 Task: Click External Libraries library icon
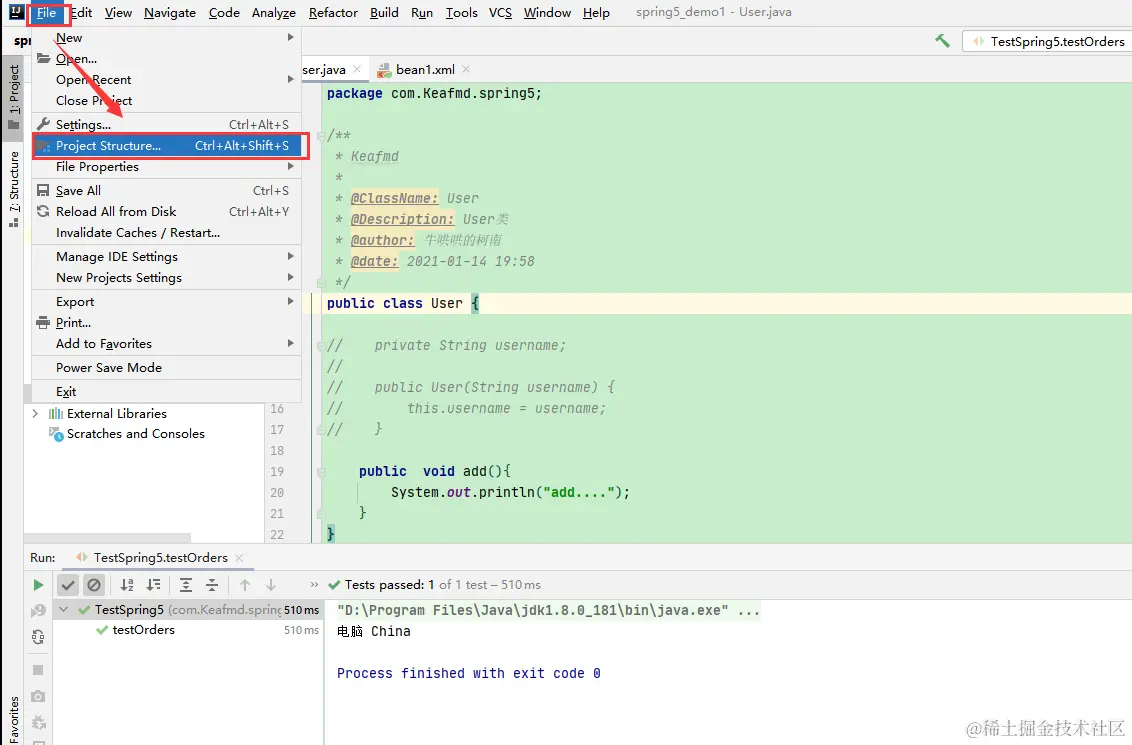pos(56,414)
